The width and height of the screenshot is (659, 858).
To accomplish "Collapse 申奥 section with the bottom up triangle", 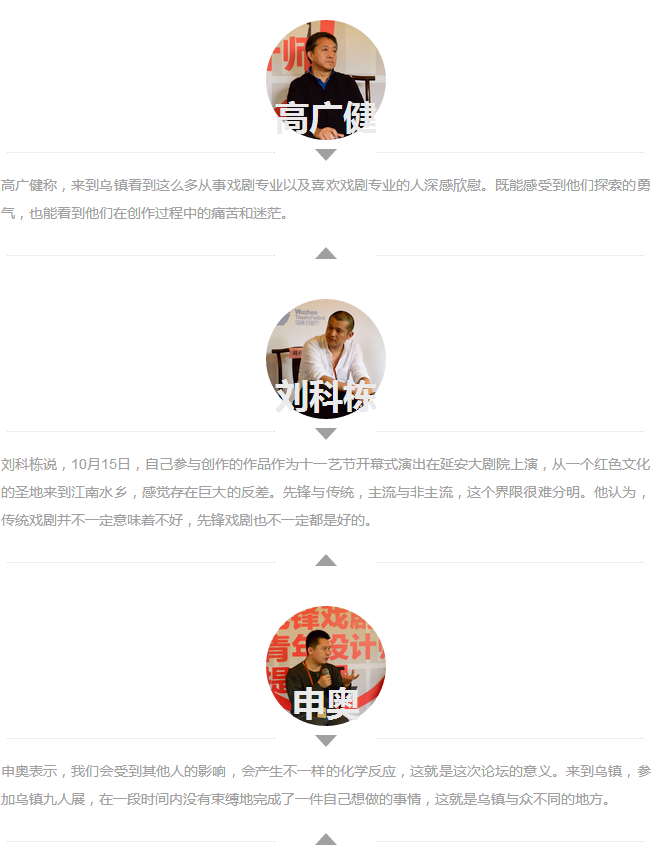I will [x=326, y=839].
